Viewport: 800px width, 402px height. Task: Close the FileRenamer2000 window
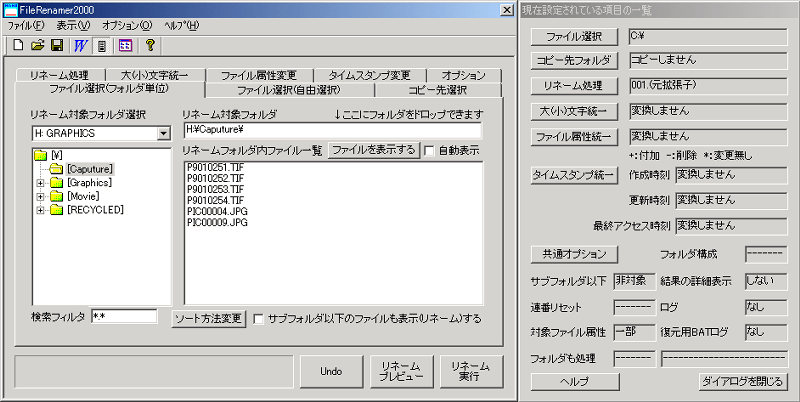pos(506,10)
